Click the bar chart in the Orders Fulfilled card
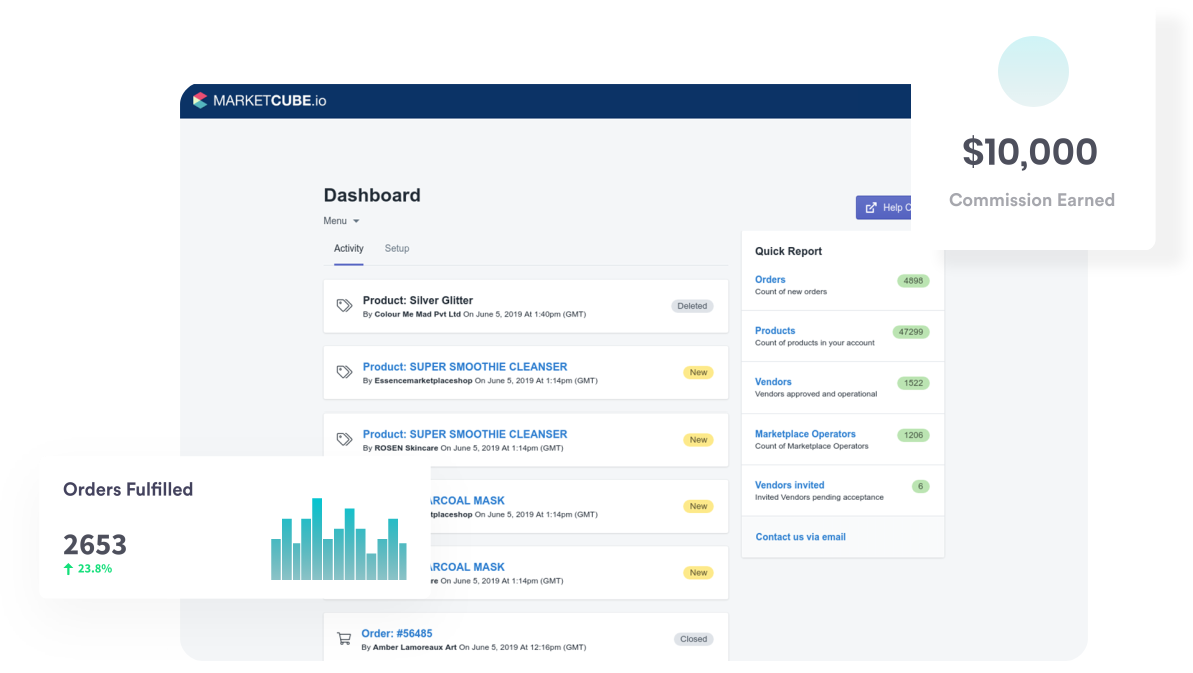This screenshot has height=673, width=1193. [338, 537]
